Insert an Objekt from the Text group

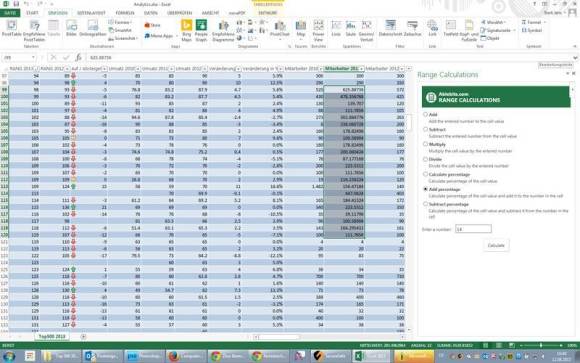coord(490,38)
